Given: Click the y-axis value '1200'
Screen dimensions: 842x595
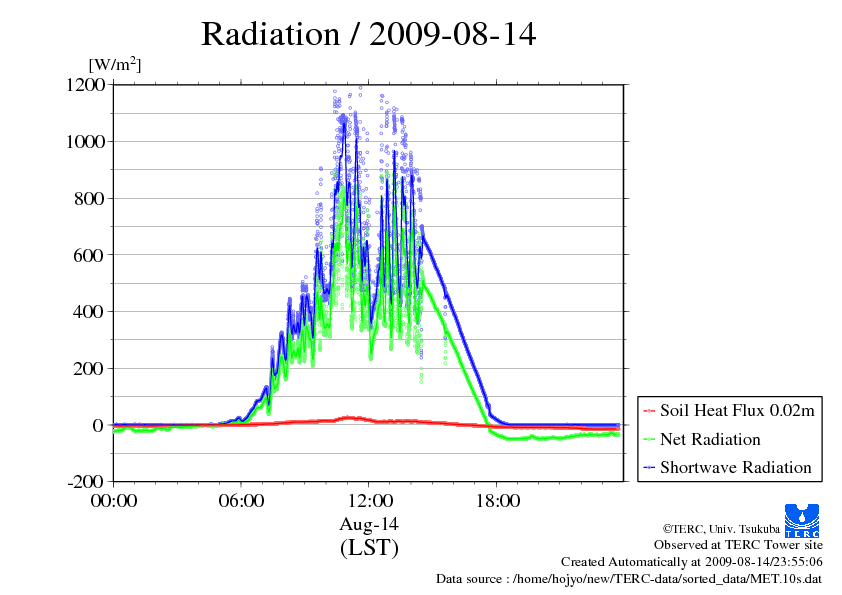Looking at the screenshot, I should [x=85, y=85].
